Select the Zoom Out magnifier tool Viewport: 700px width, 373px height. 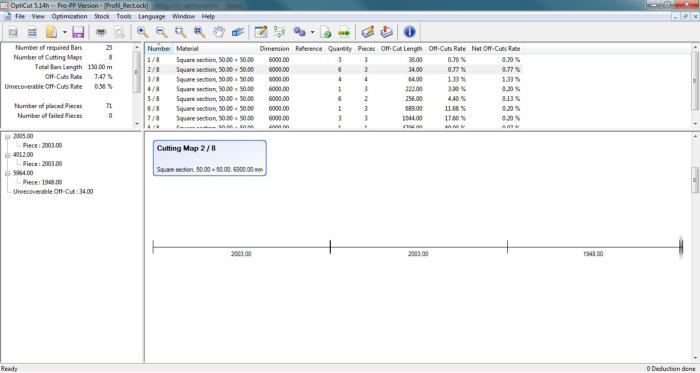click(x=162, y=32)
